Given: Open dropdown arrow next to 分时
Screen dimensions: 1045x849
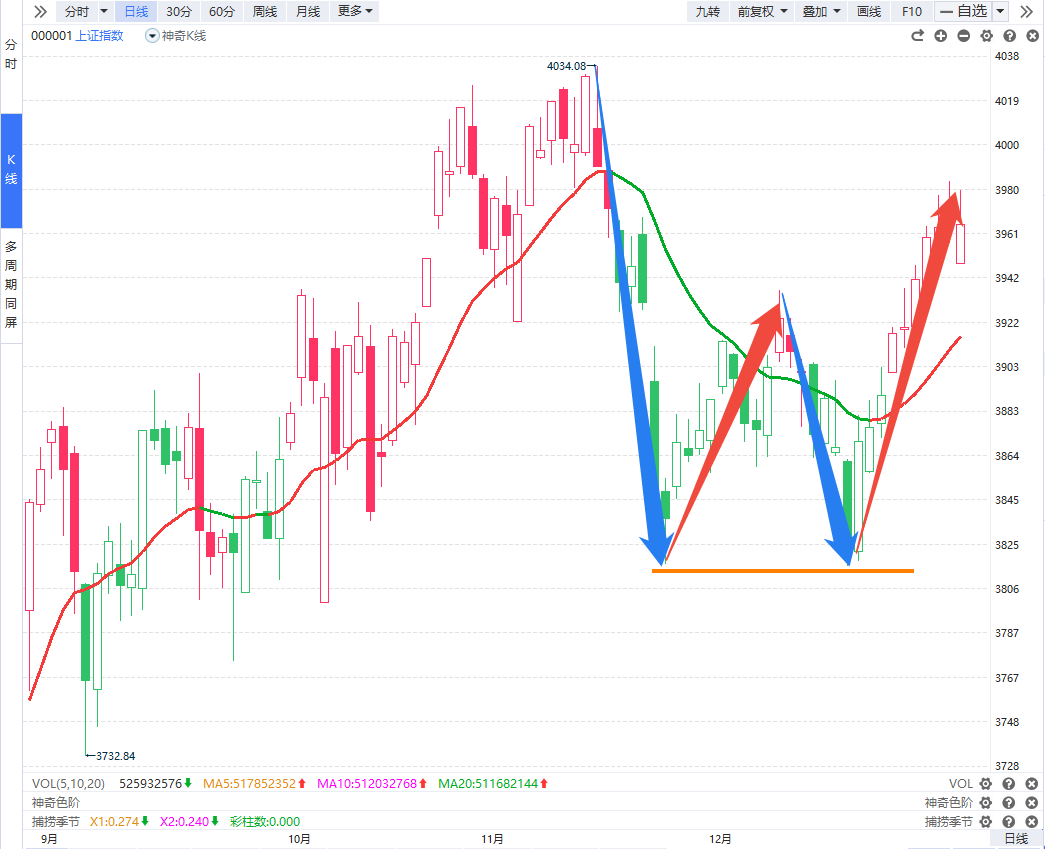Looking at the screenshot, I should (104, 11).
